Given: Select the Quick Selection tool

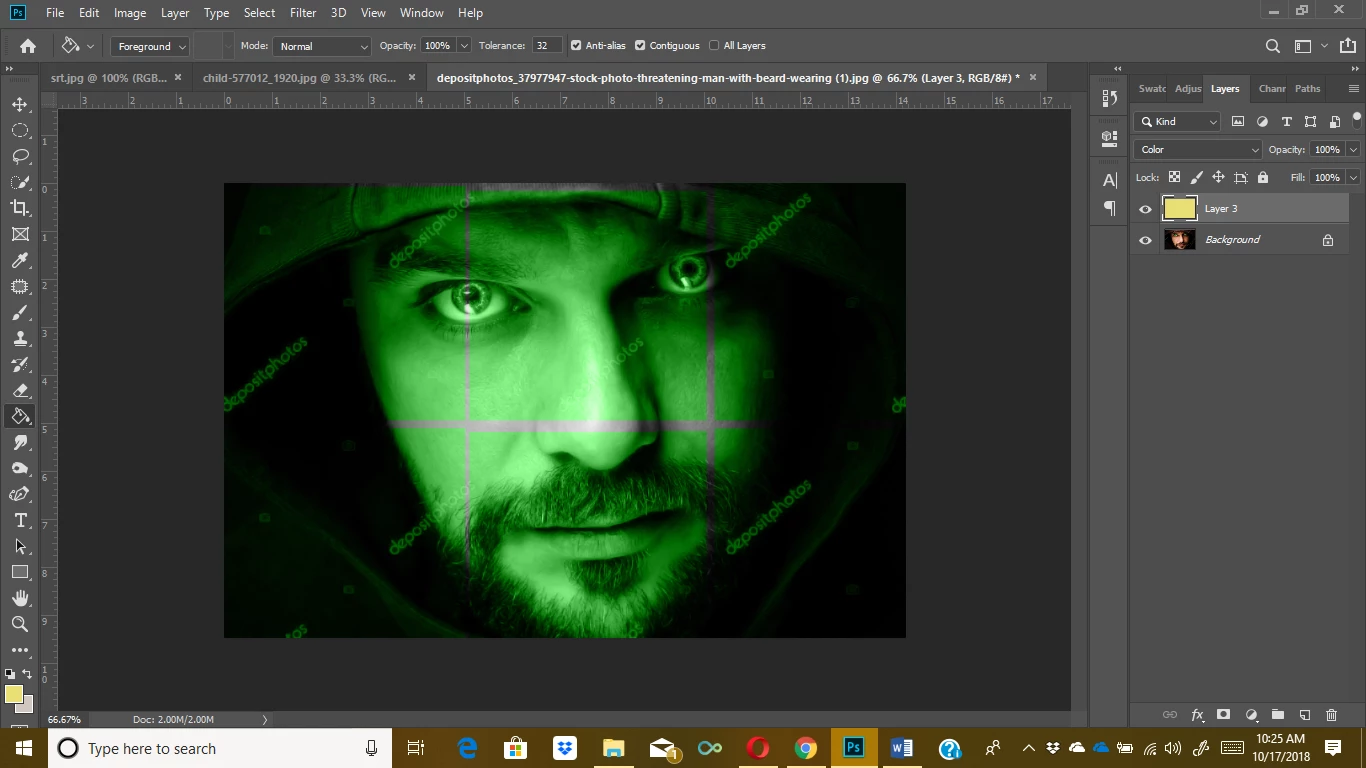Looking at the screenshot, I should [x=20, y=182].
